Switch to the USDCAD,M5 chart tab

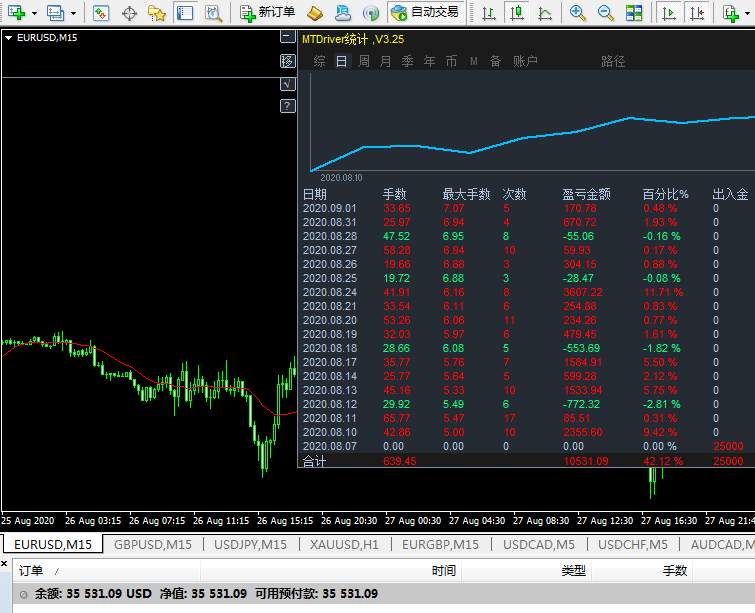(x=539, y=545)
